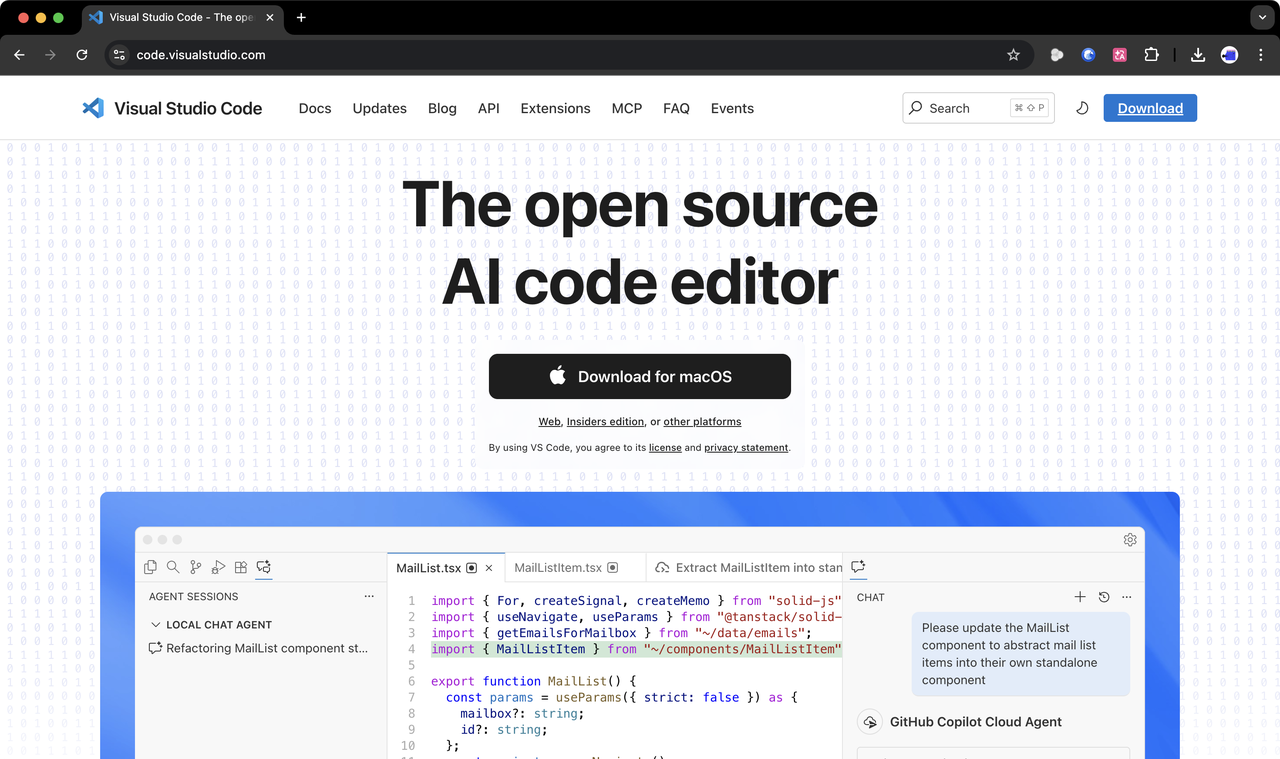This screenshot has height=759, width=1280.
Task: Open the MCP navigation link
Action: coord(627,108)
